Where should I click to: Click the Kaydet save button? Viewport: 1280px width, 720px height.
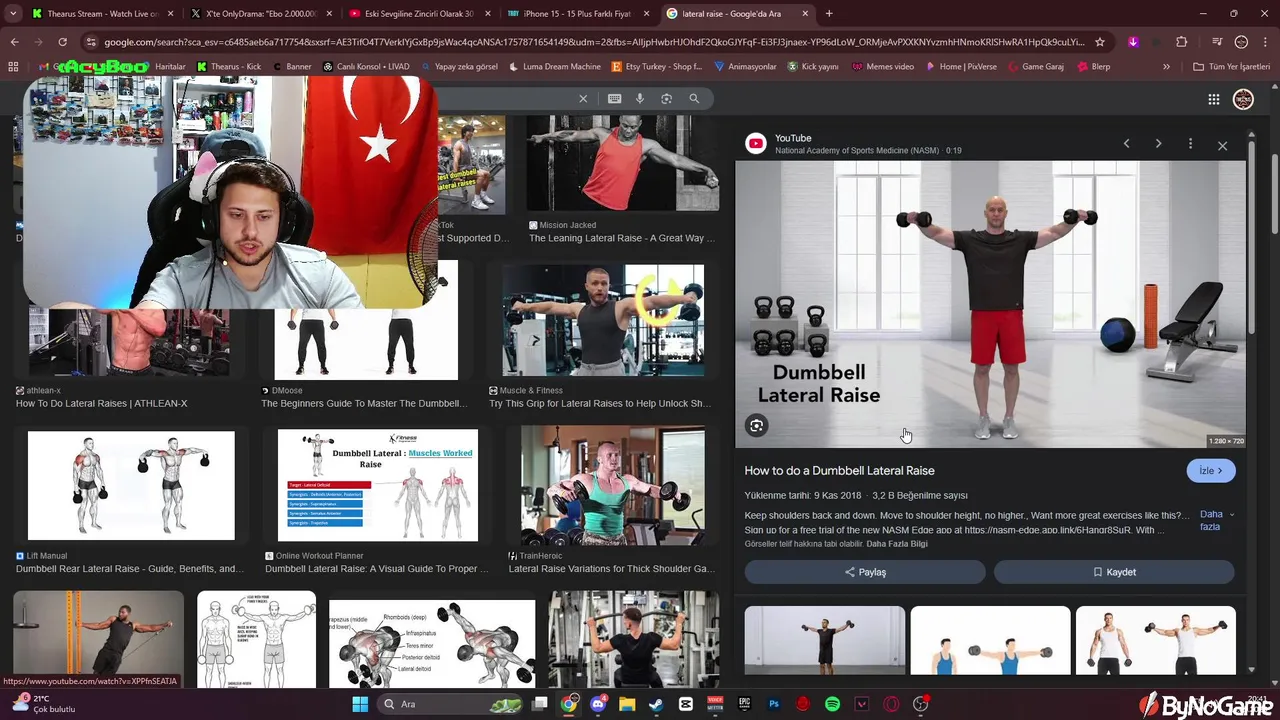pyautogui.click(x=1114, y=572)
